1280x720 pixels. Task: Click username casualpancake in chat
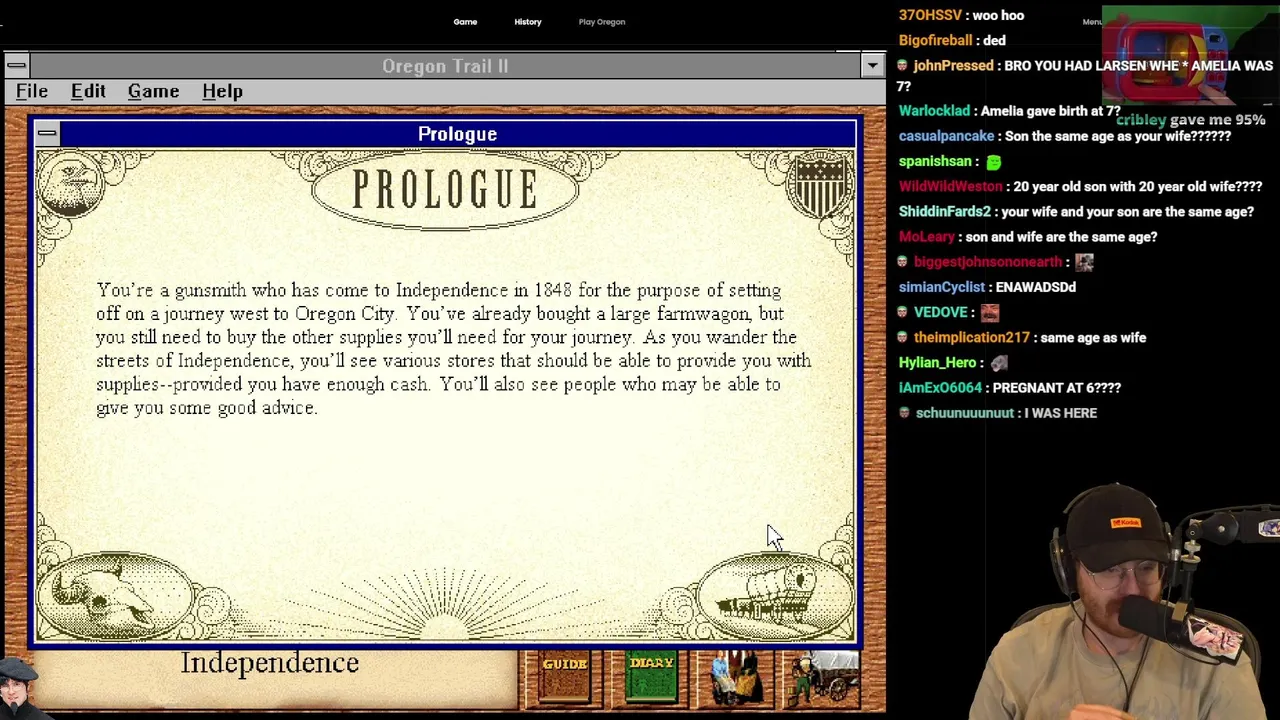[946, 136]
